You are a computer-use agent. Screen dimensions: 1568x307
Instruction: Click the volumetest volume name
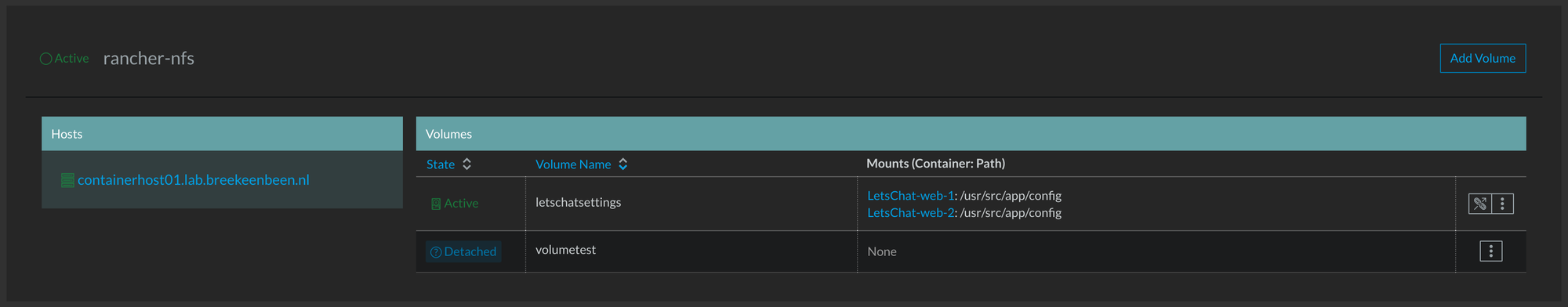coord(565,250)
